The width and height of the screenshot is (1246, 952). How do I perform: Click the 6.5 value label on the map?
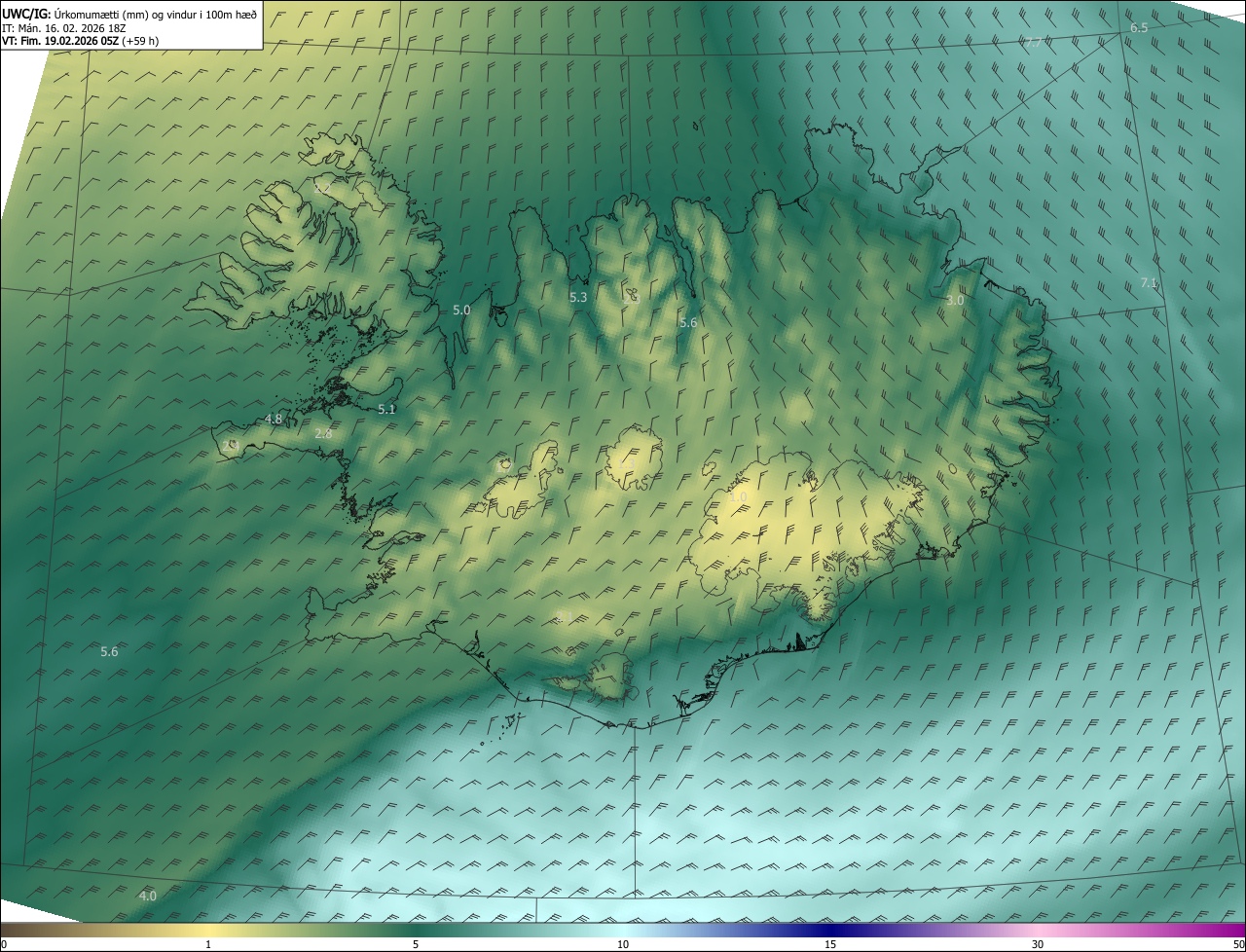(1139, 28)
